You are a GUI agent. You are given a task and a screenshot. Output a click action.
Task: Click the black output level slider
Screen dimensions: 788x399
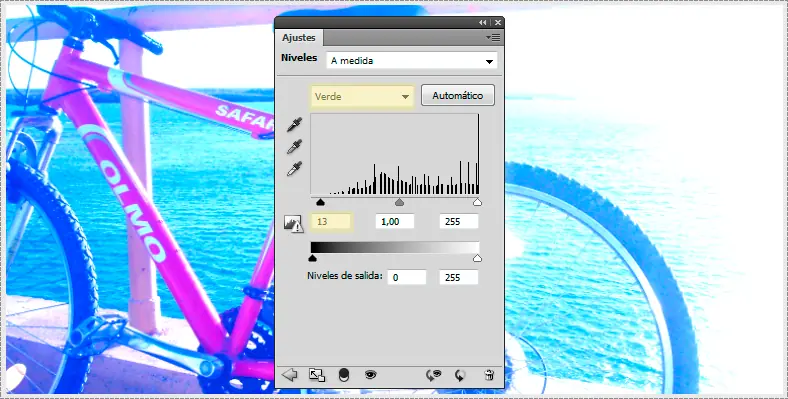pyautogui.click(x=313, y=258)
